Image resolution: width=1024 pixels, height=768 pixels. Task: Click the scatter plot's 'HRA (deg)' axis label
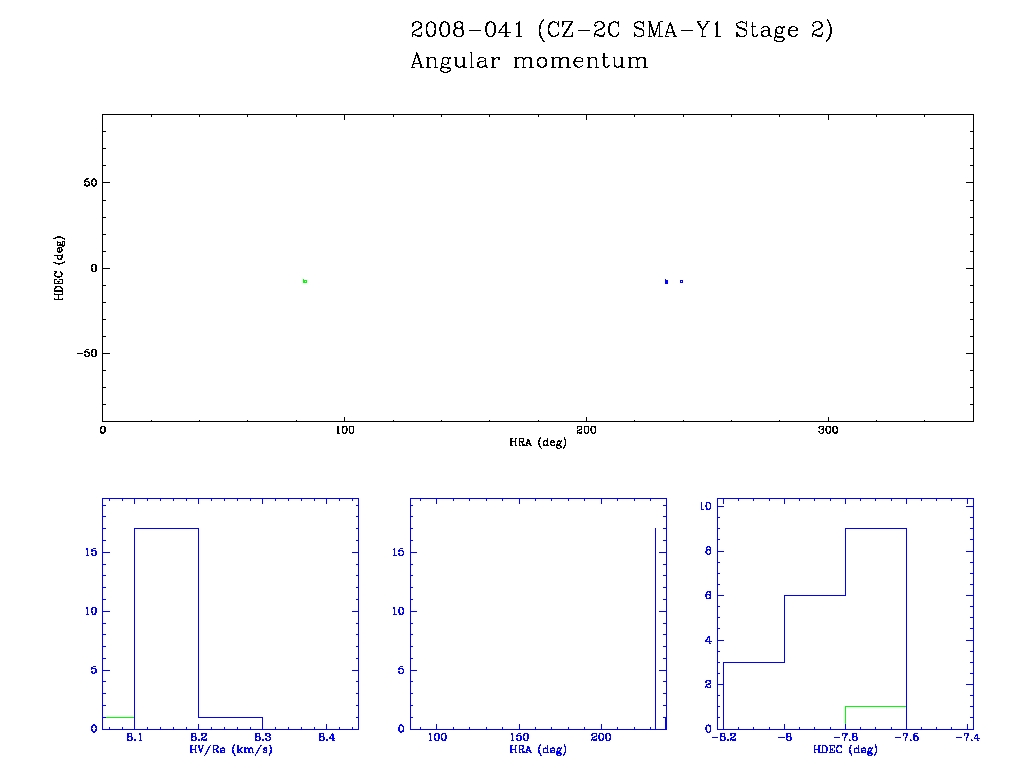(x=538, y=442)
